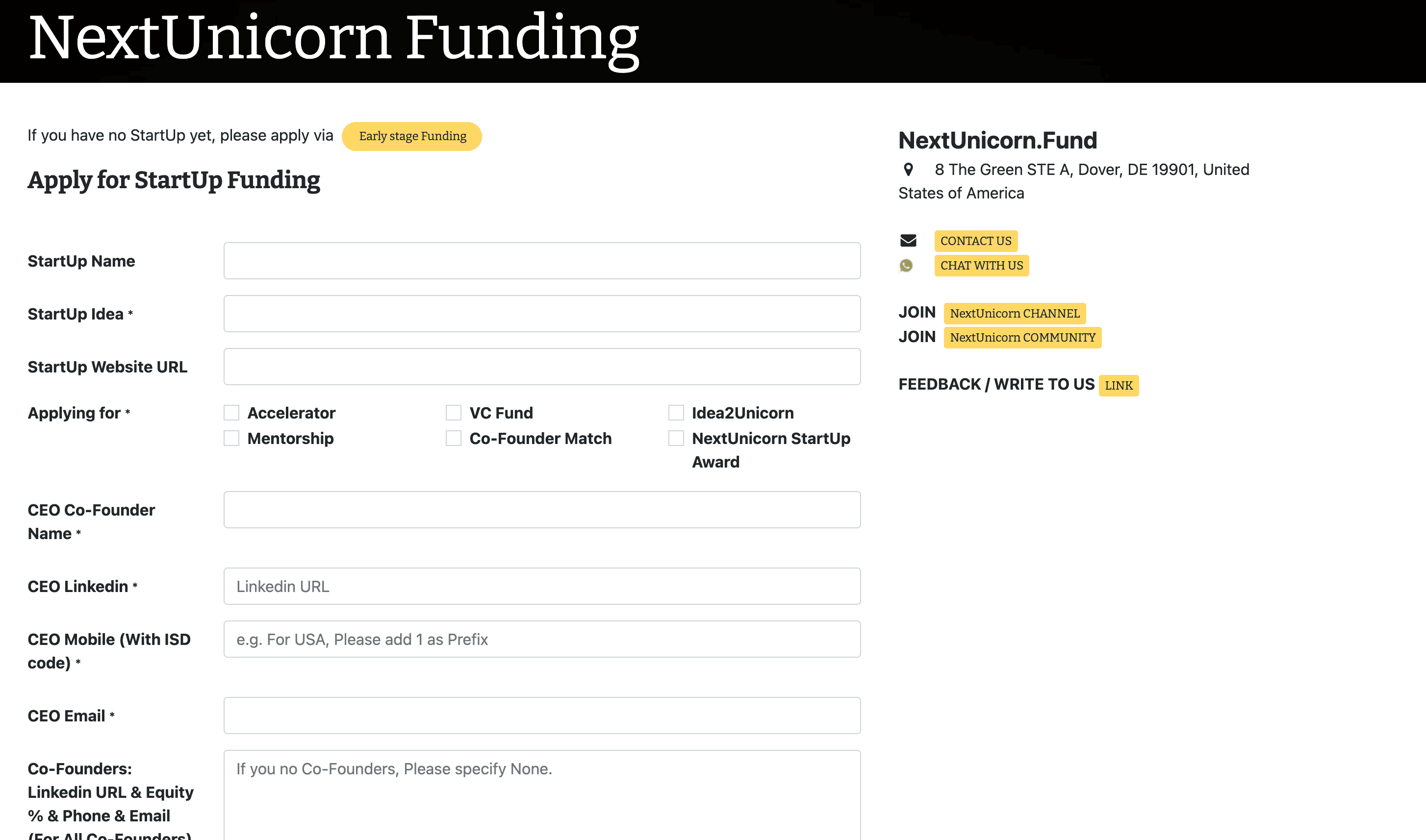
Task: Click the 'StartUp Website URL' label
Action: (x=107, y=367)
